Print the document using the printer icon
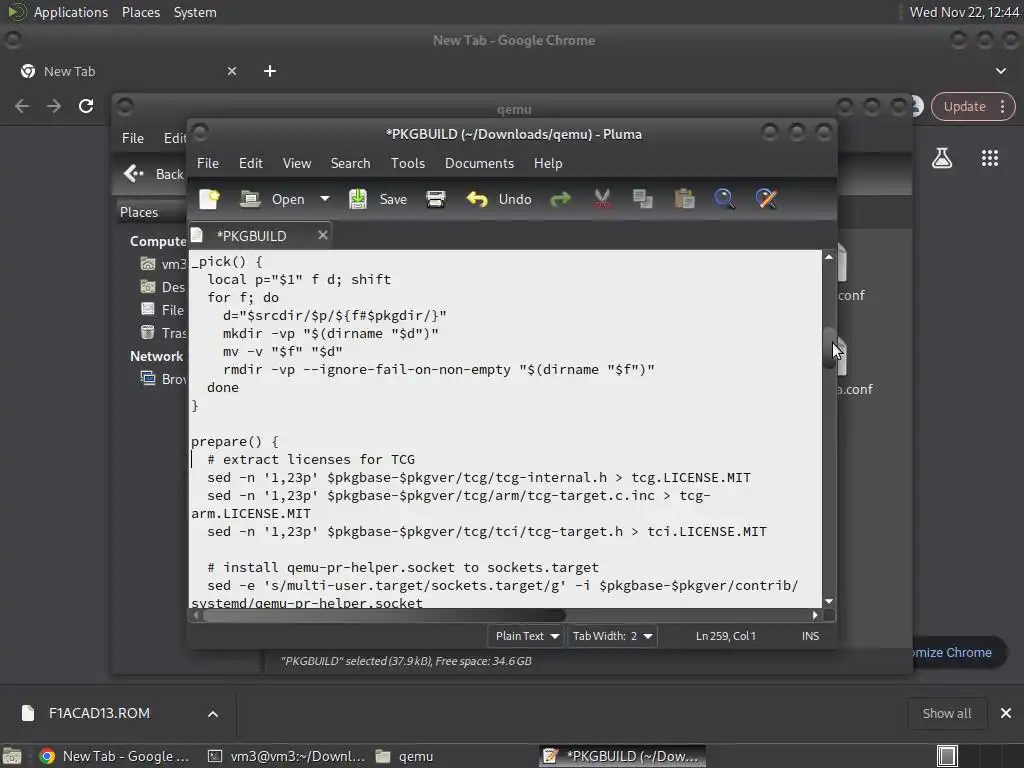 point(436,199)
